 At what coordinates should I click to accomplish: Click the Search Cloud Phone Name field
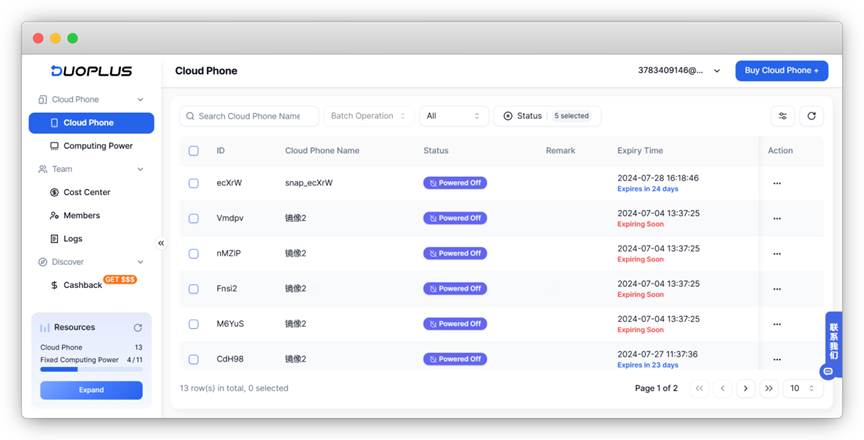pyautogui.click(x=249, y=116)
